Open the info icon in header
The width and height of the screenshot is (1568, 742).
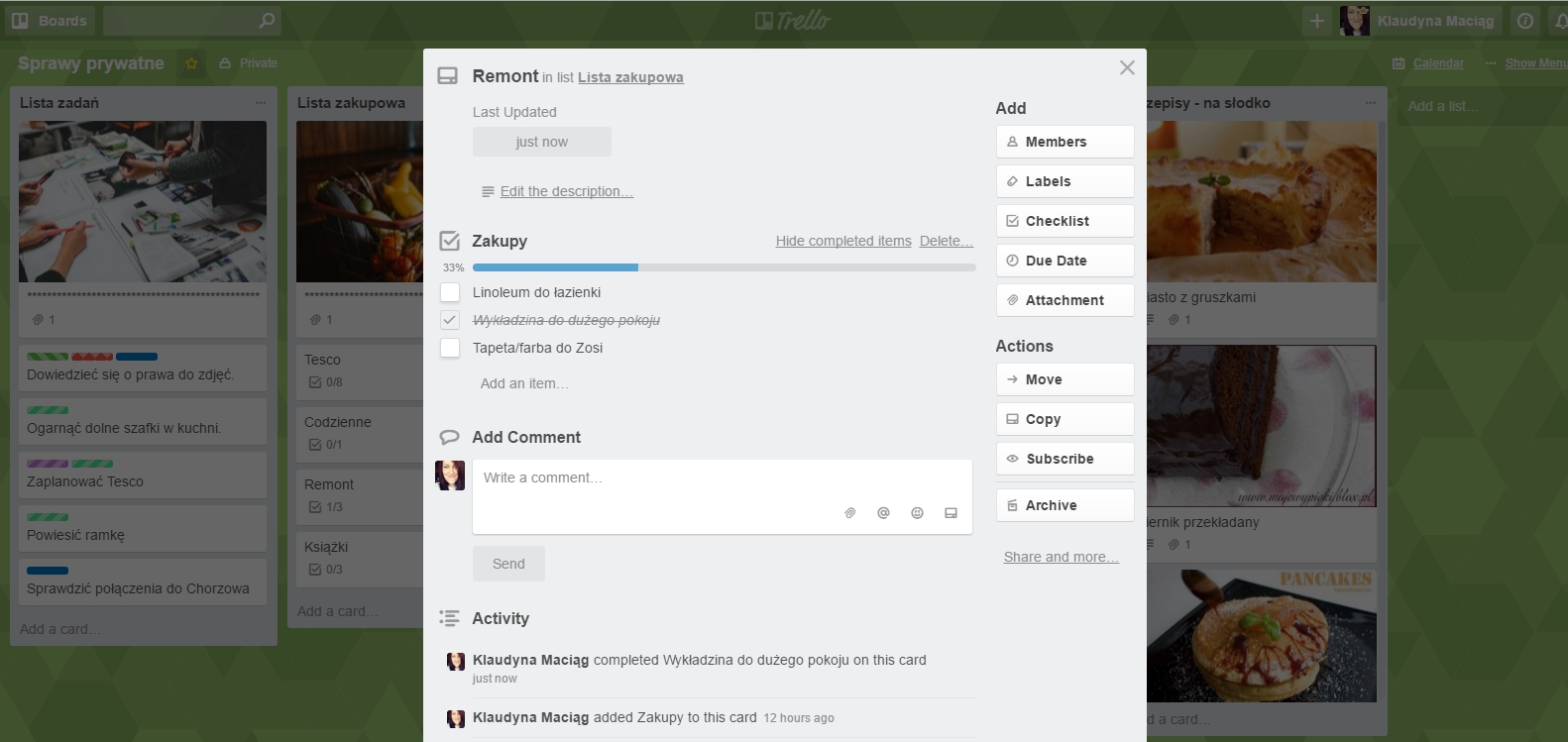[x=1526, y=21]
